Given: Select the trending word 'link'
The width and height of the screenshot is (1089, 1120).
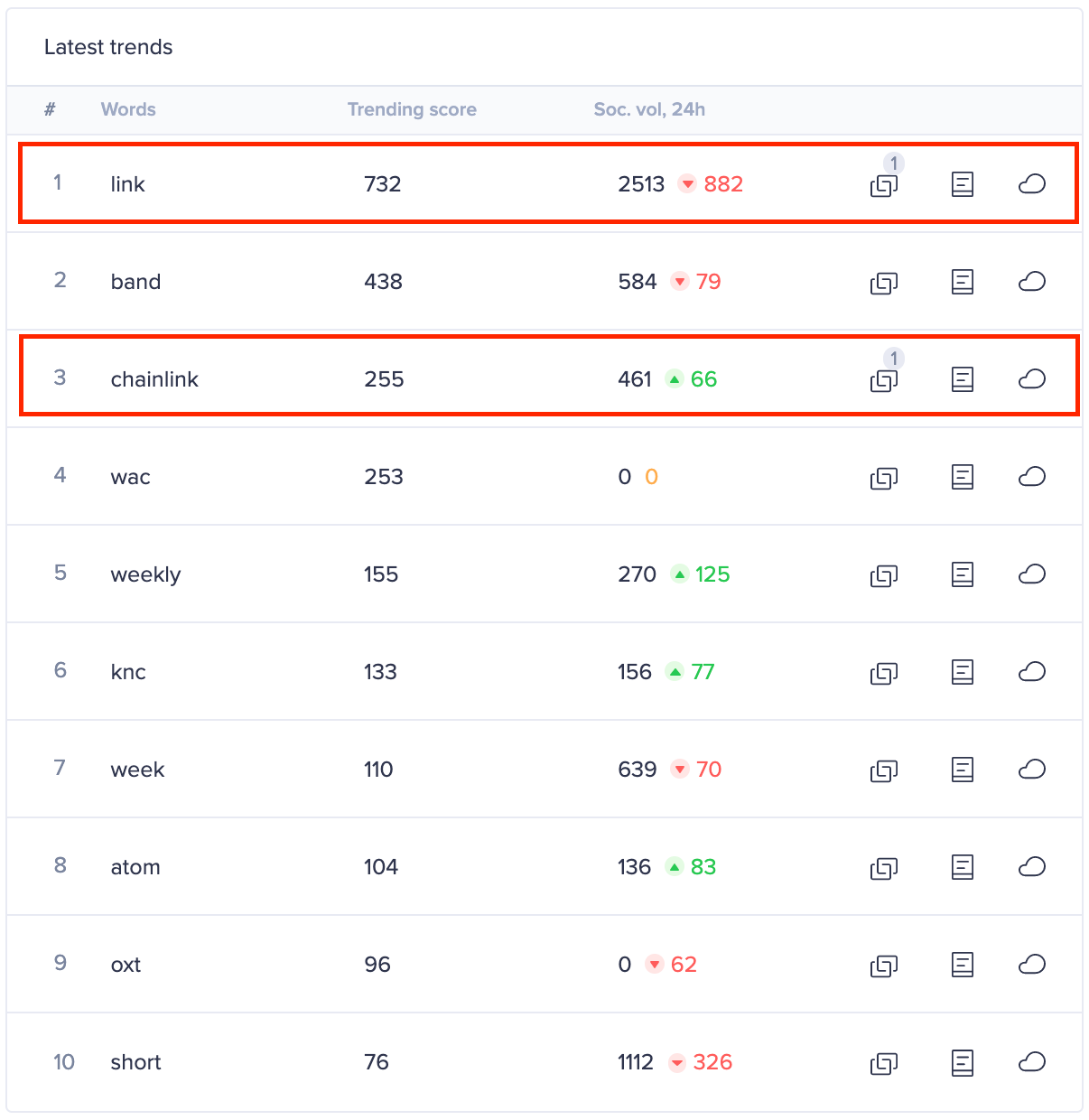Looking at the screenshot, I should 127,184.
